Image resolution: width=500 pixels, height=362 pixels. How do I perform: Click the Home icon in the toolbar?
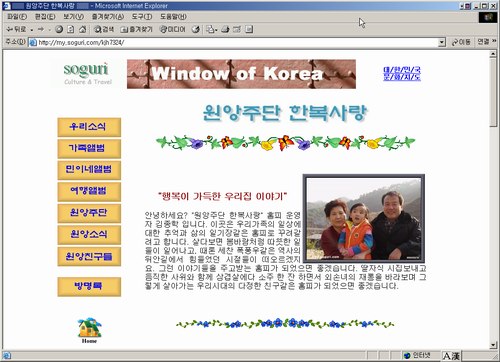[82, 29]
